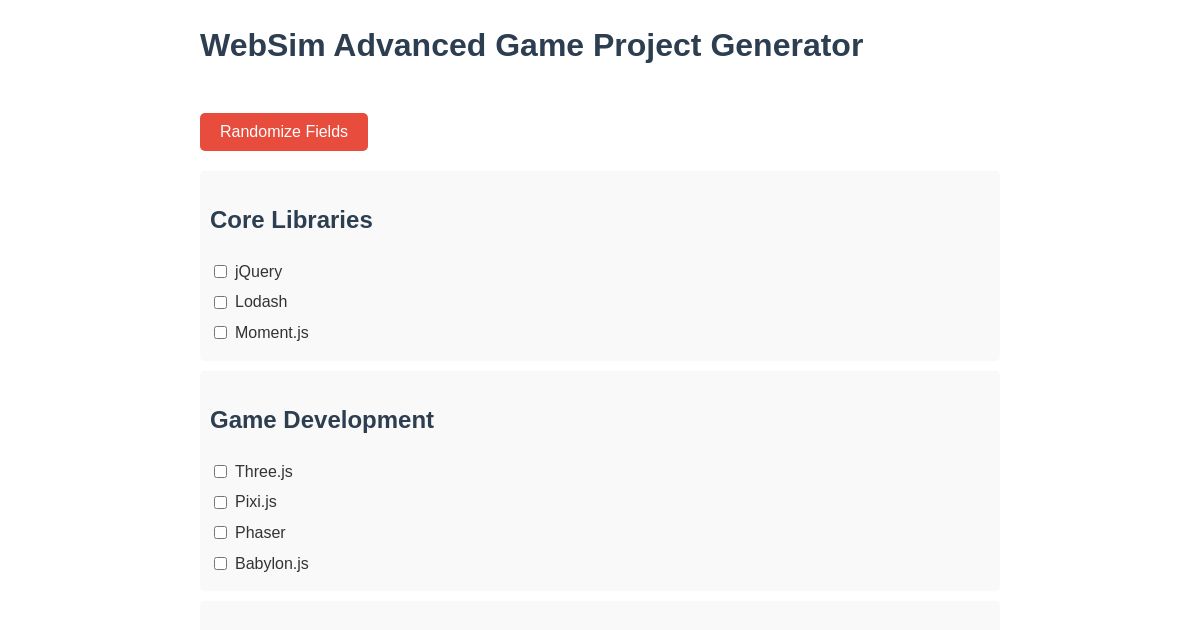The height and width of the screenshot is (630, 1200).
Task: Check the Pixi.js library
Action: coord(220,502)
